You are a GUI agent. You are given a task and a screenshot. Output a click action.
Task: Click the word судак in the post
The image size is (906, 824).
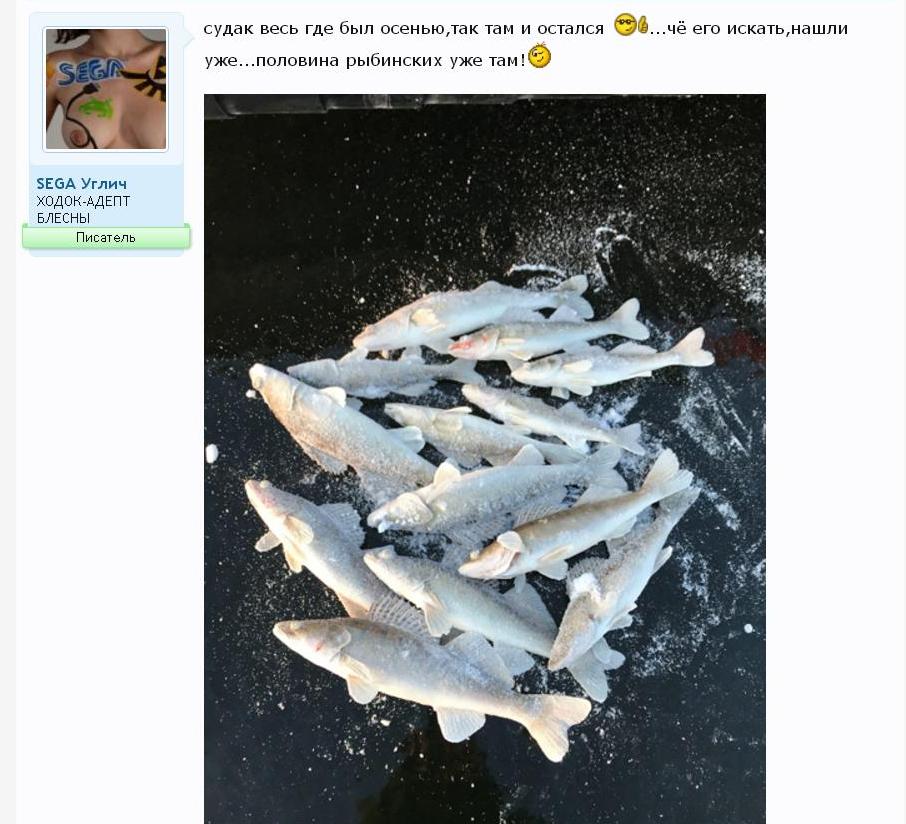click(x=229, y=28)
